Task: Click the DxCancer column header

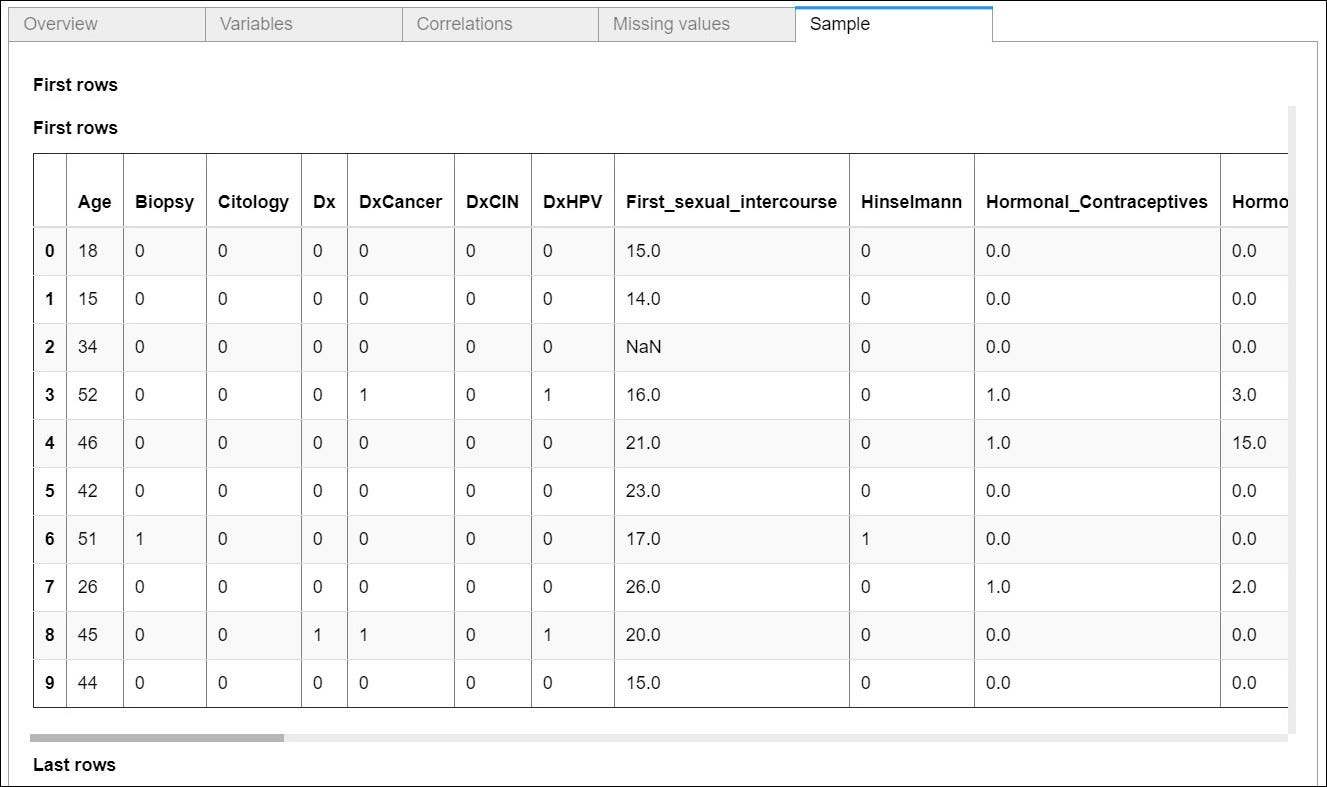Action: (400, 201)
